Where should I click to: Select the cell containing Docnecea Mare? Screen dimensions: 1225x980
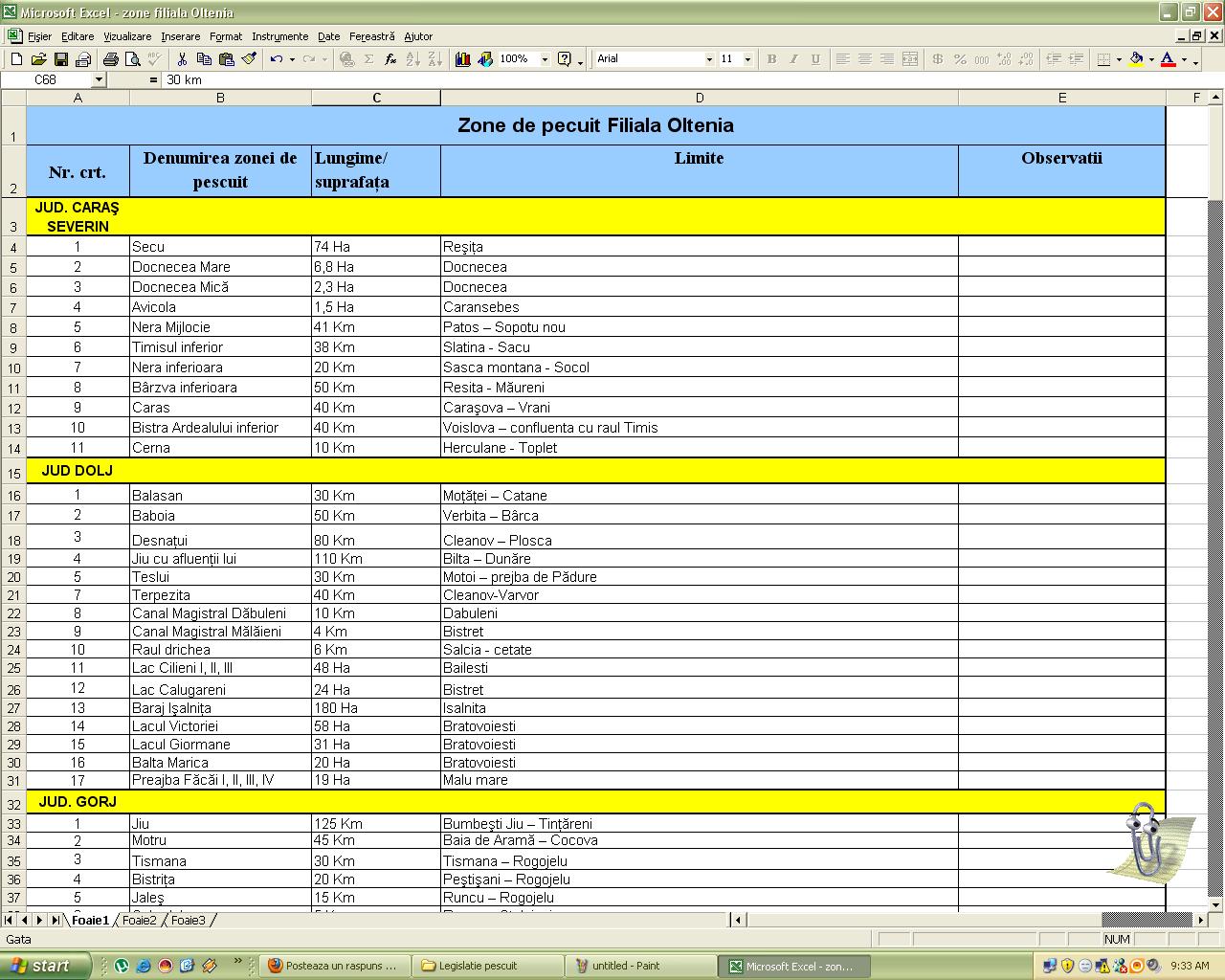pos(220,267)
